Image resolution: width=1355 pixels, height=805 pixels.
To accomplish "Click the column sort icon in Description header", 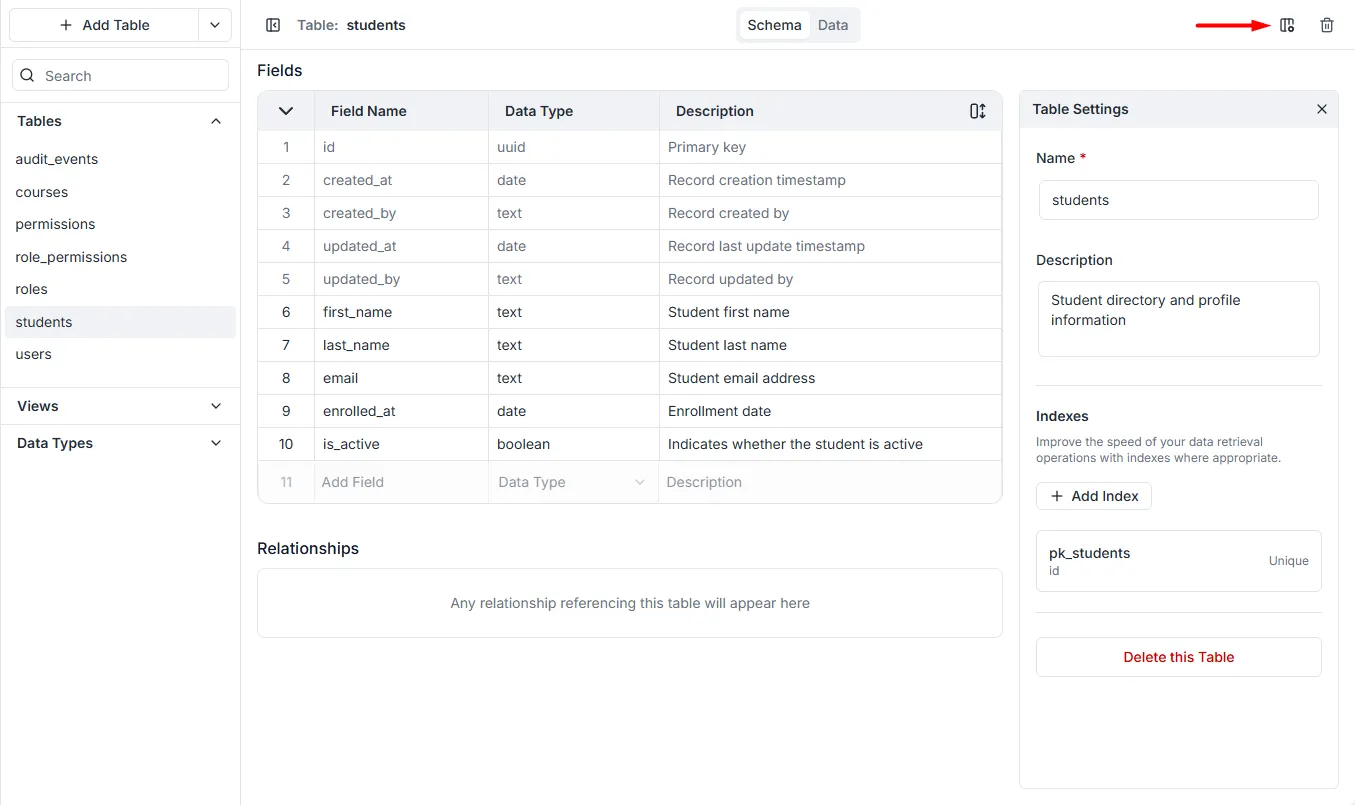I will (978, 111).
